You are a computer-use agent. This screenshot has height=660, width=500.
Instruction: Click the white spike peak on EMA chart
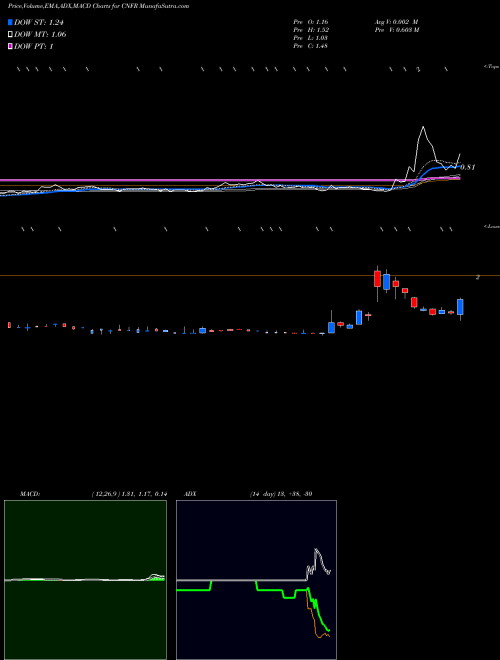pyautogui.click(x=423, y=127)
